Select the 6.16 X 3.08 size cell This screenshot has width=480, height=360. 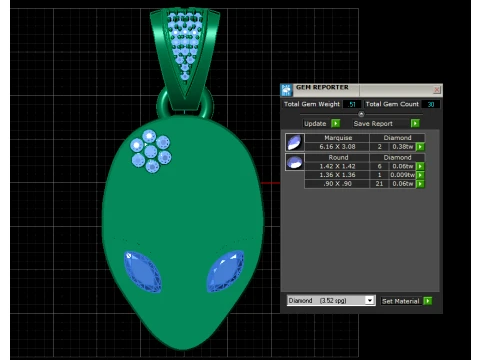337,147
